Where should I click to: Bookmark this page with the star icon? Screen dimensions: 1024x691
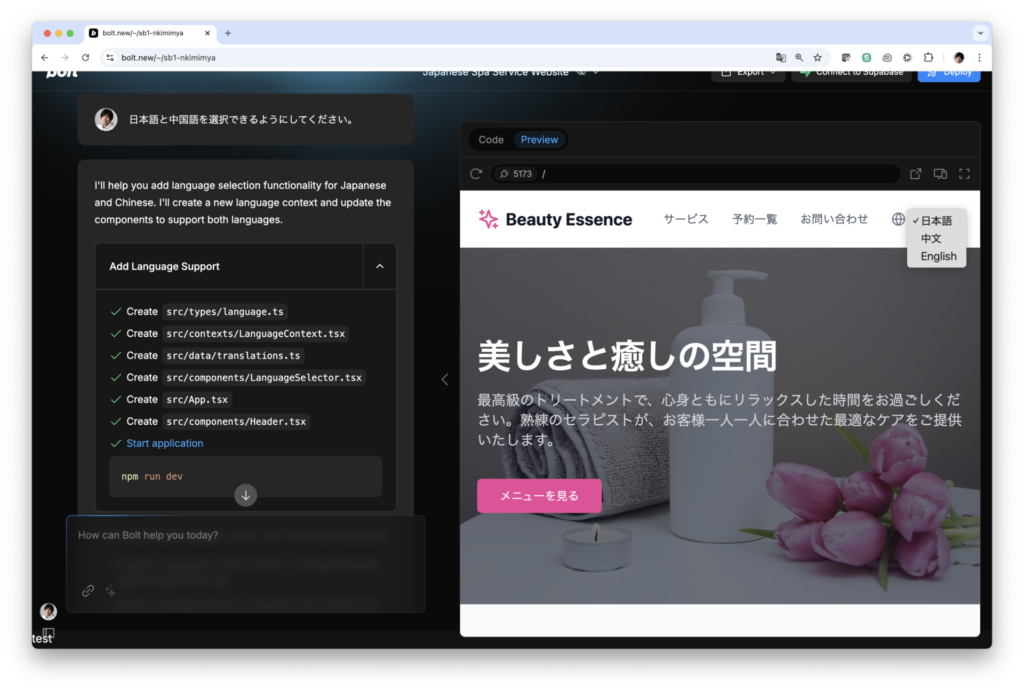point(817,58)
